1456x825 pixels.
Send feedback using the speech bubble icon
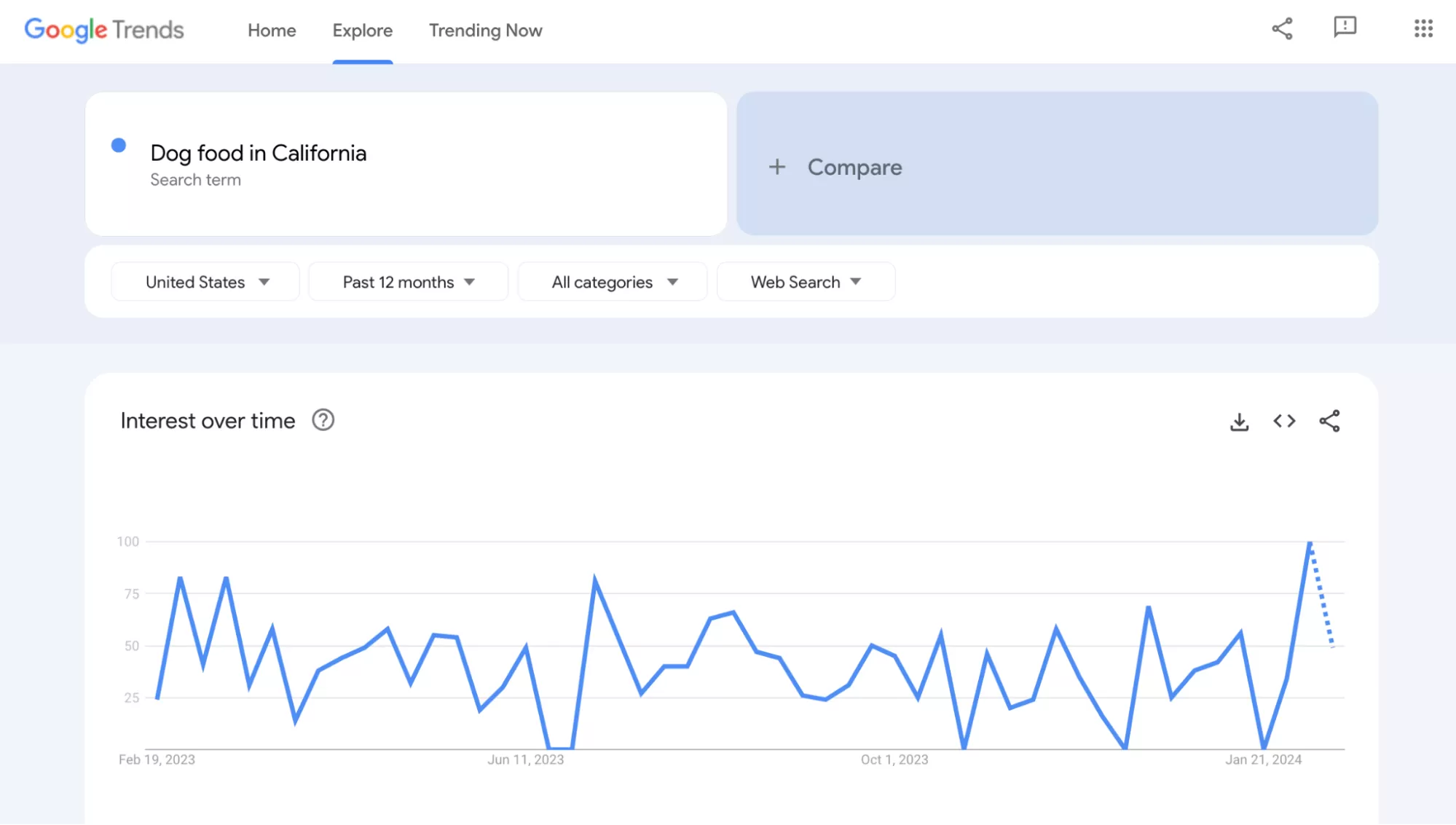(x=1344, y=29)
